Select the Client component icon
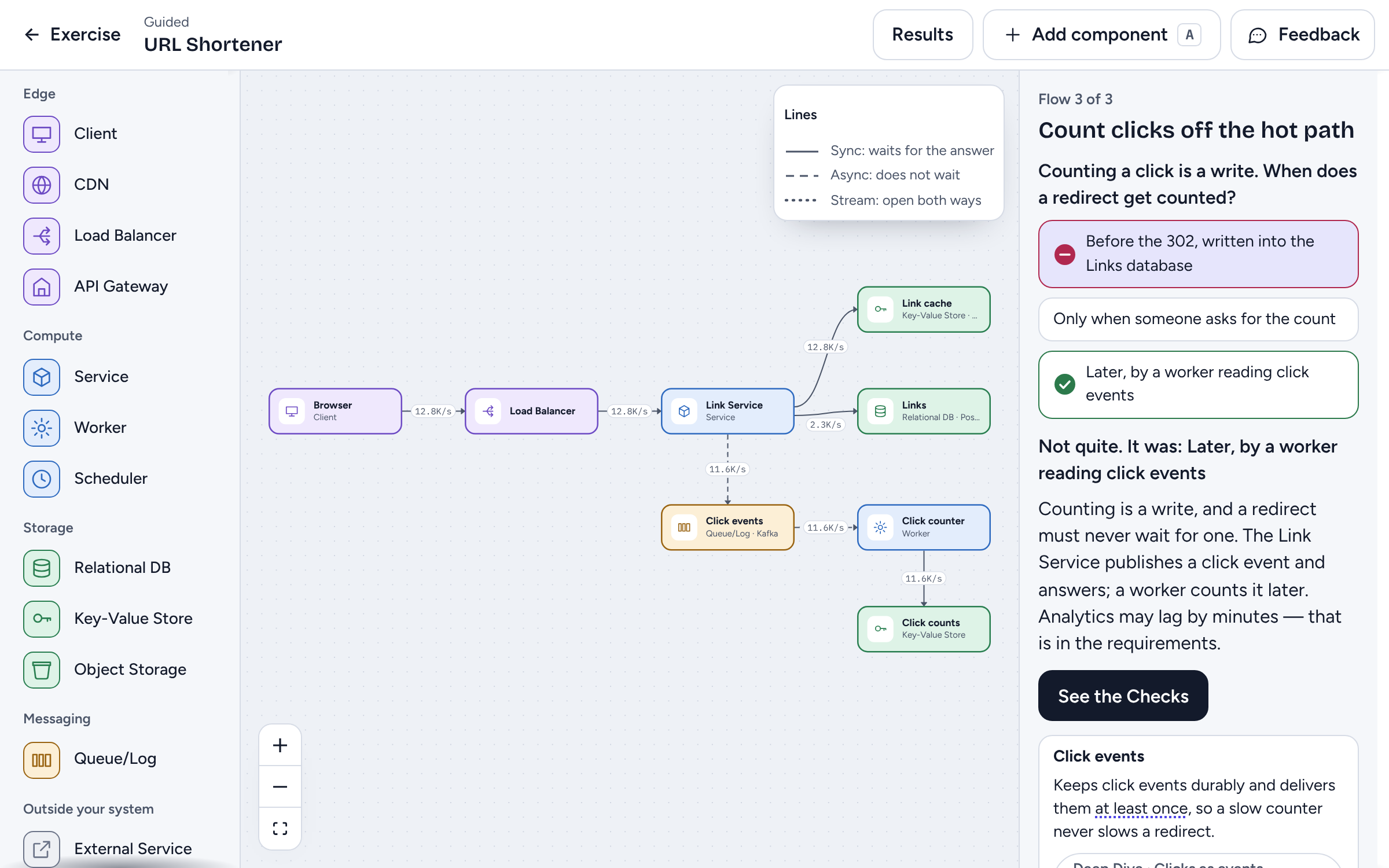The height and width of the screenshot is (868, 1389). click(42, 134)
